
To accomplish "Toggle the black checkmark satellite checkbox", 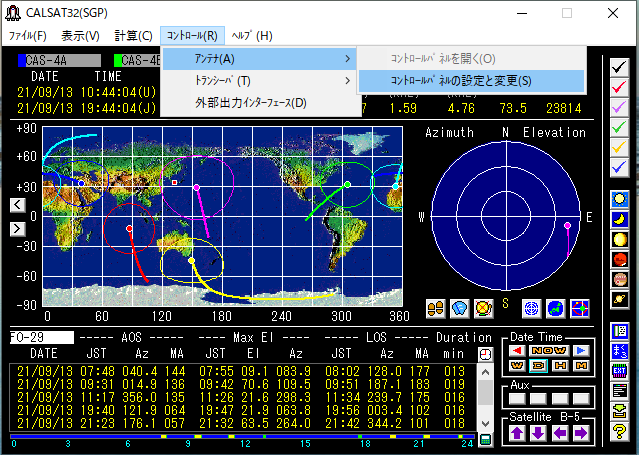I will 619,66.
